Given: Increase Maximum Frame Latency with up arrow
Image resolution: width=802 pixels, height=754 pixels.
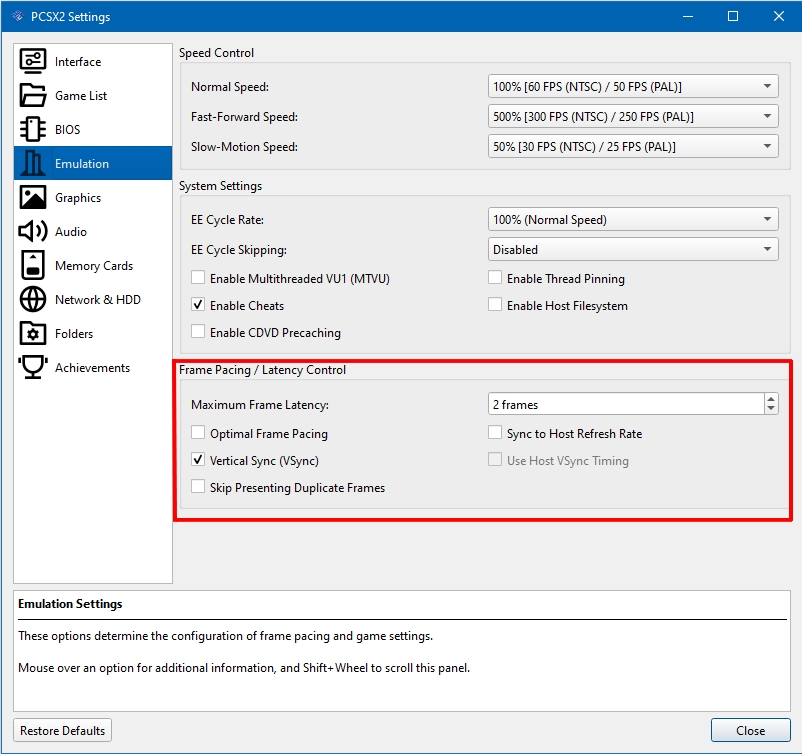Looking at the screenshot, I should pos(771,399).
